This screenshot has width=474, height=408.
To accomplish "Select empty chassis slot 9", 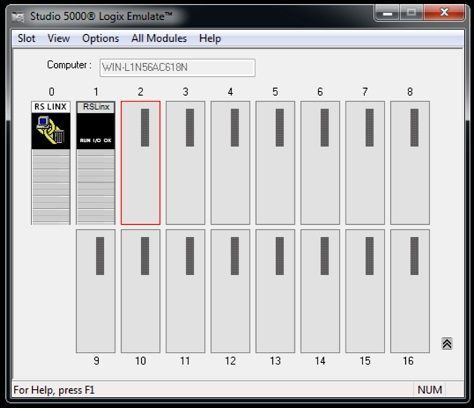I will tap(96, 291).
